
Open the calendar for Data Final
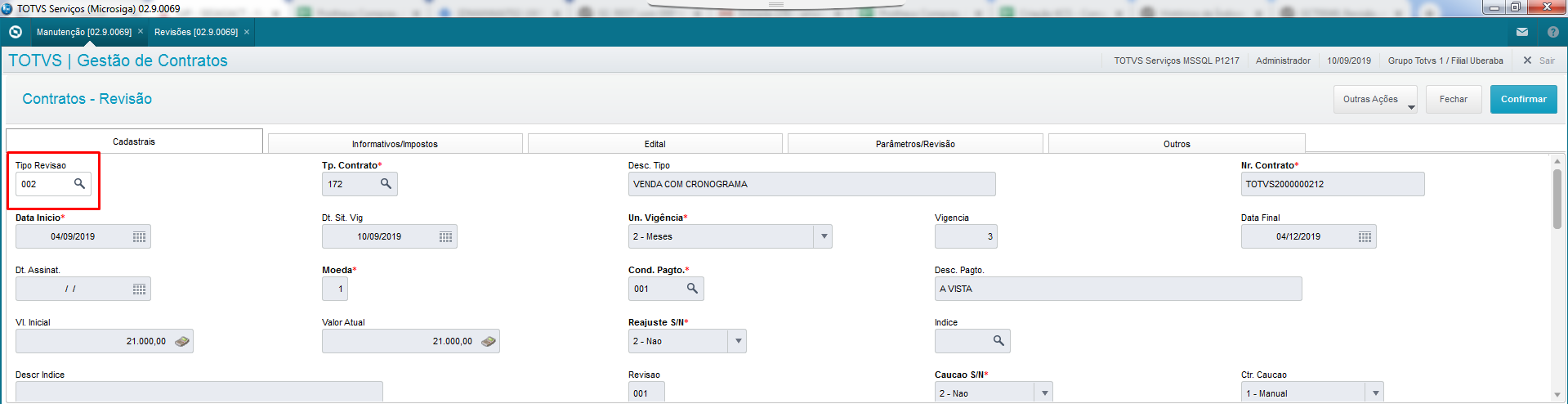(1365, 236)
